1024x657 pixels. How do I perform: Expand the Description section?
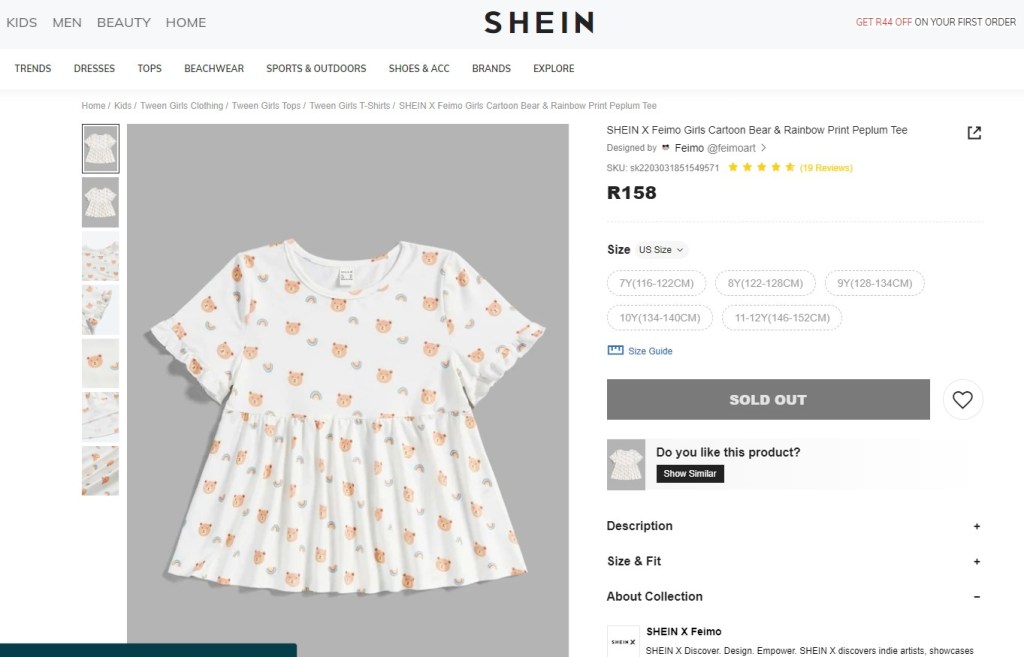pyautogui.click(x=976, y=526)
